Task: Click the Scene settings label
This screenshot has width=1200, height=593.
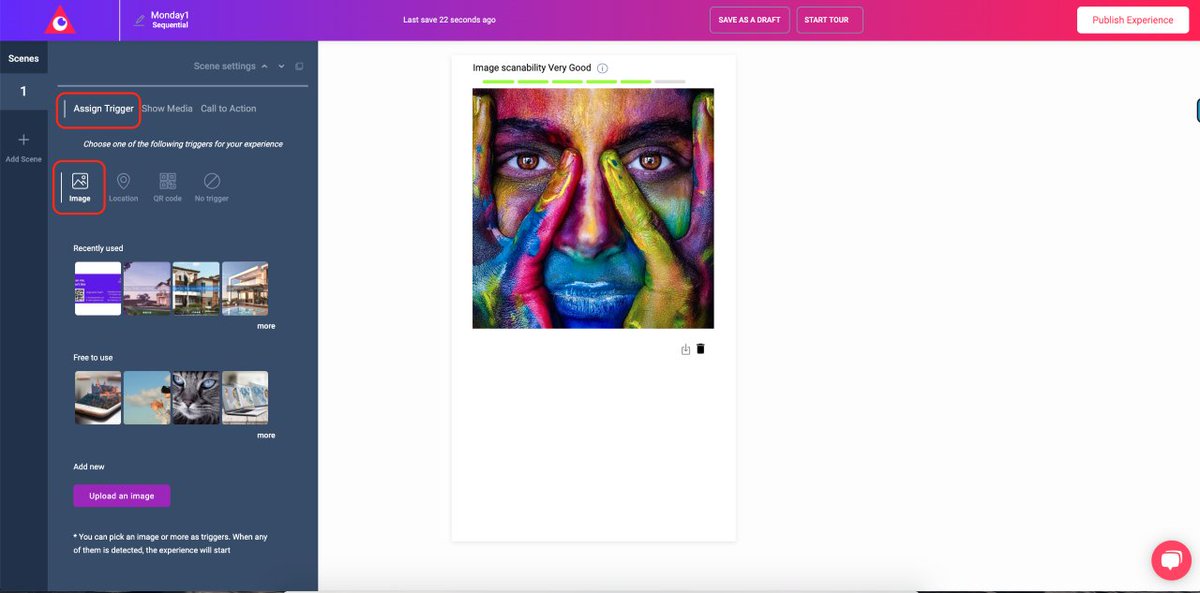Action: tap(224, 66)
